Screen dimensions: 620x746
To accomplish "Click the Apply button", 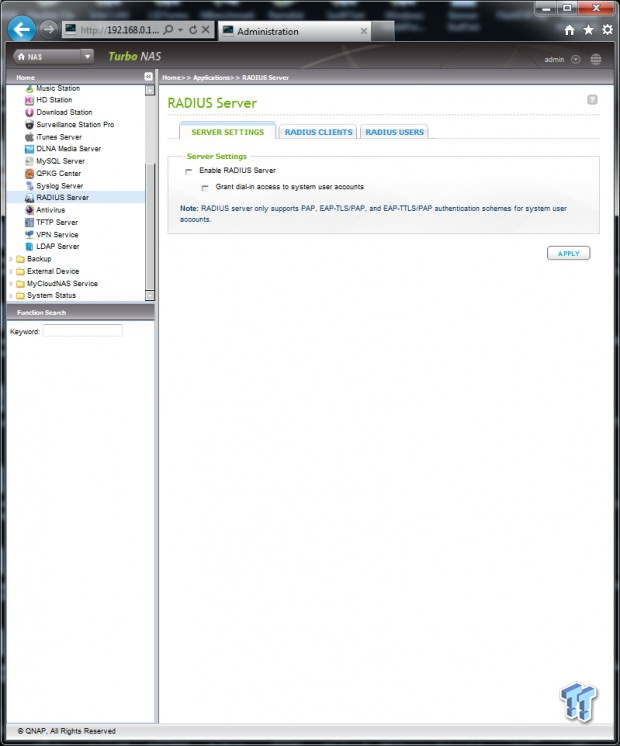I will pos(568,253).
